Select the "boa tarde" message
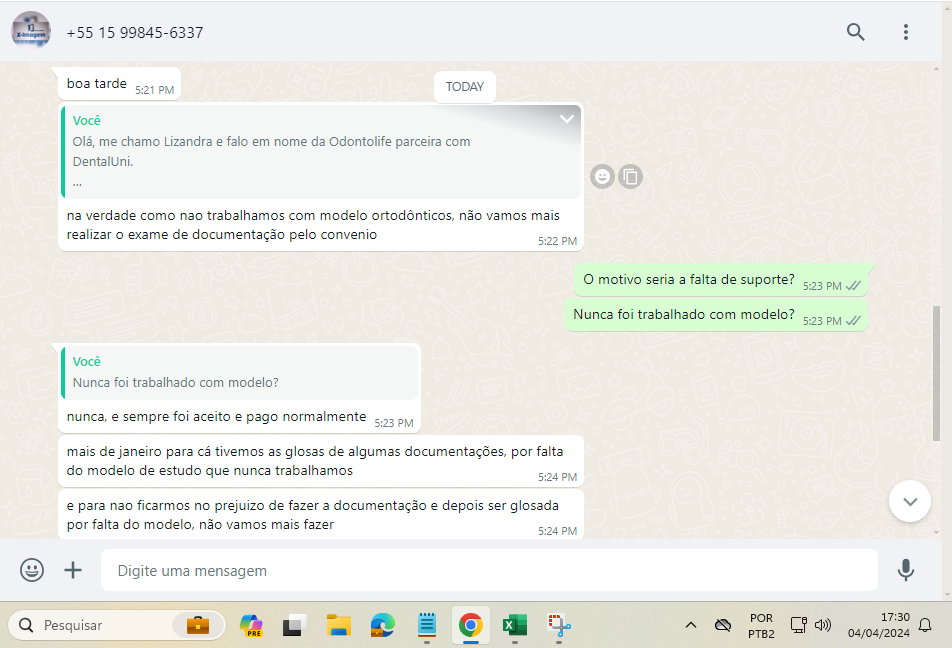The image size is (952, 648). [120, 84]
